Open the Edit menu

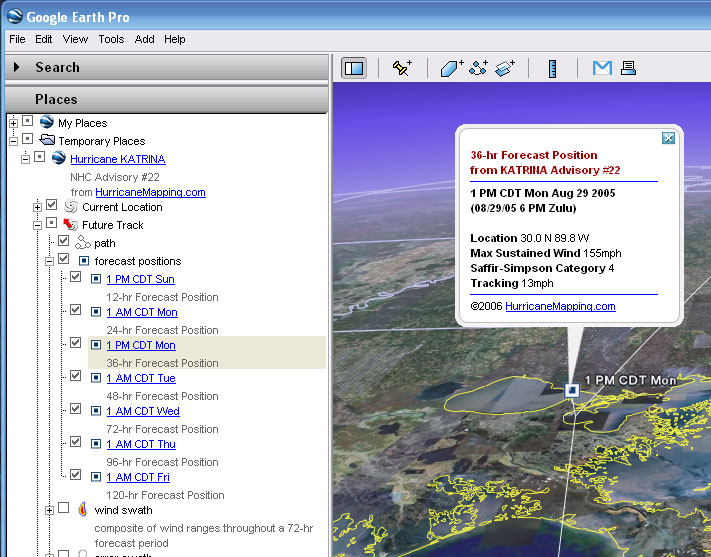point(44,39)
